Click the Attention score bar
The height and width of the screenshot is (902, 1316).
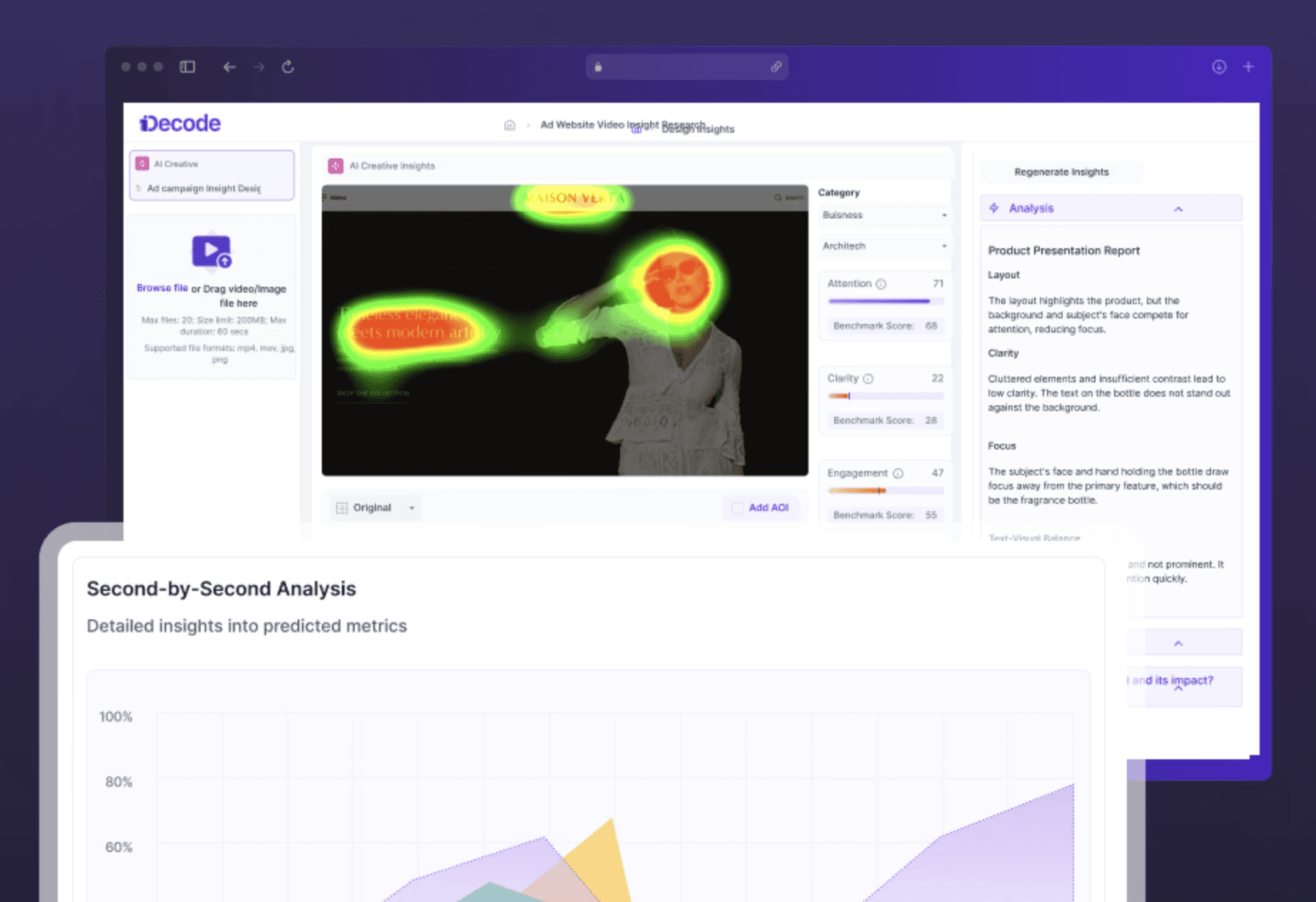pyautogui.click(x=886, y=301)
